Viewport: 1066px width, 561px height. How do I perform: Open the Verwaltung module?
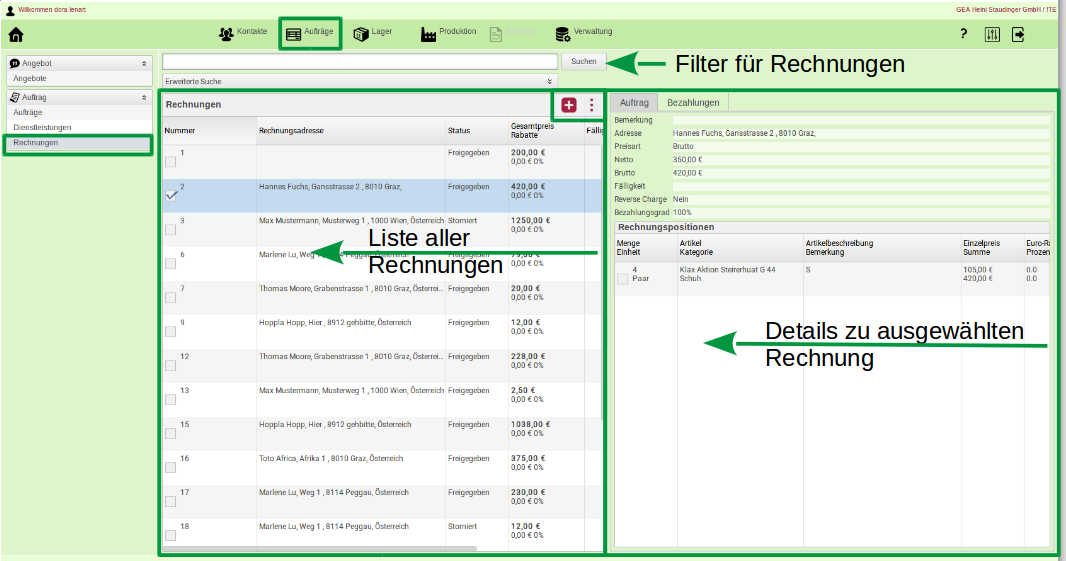pyautogui.click(x=584, y=33)
